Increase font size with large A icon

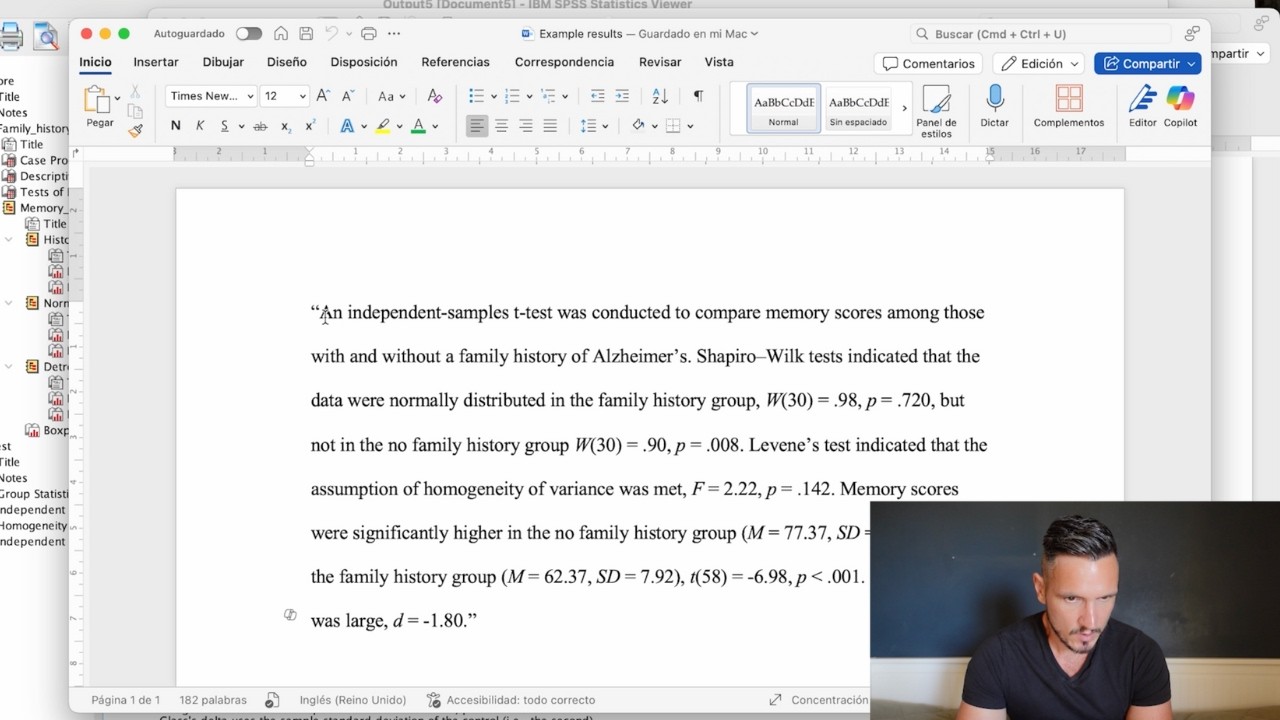pos(323,96)
